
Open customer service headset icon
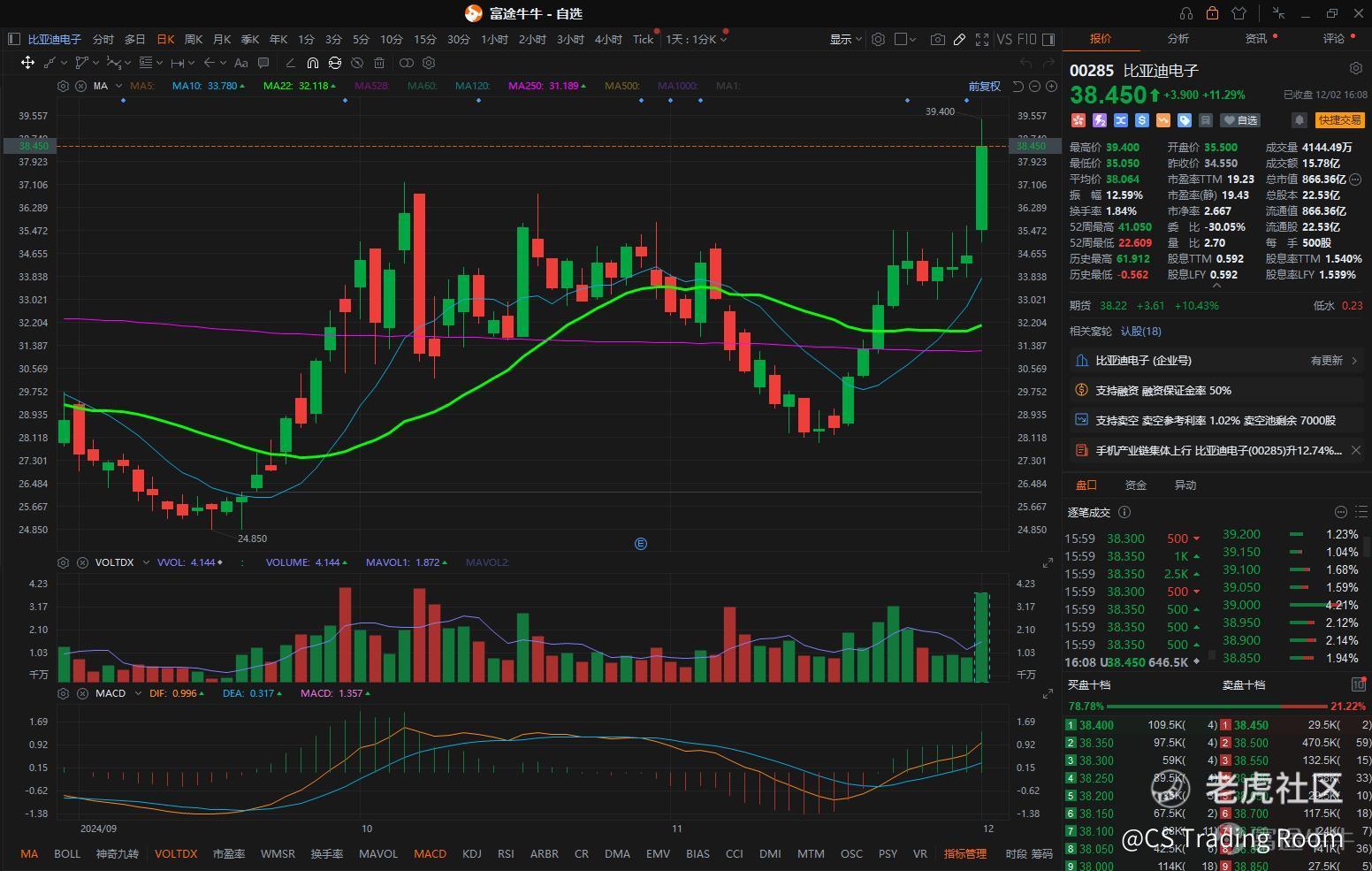click(1186, 13)
